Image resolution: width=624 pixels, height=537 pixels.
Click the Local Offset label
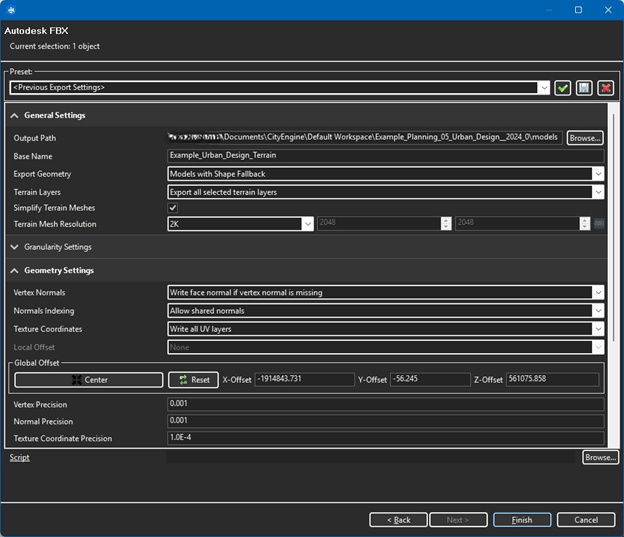pos(34,347)
